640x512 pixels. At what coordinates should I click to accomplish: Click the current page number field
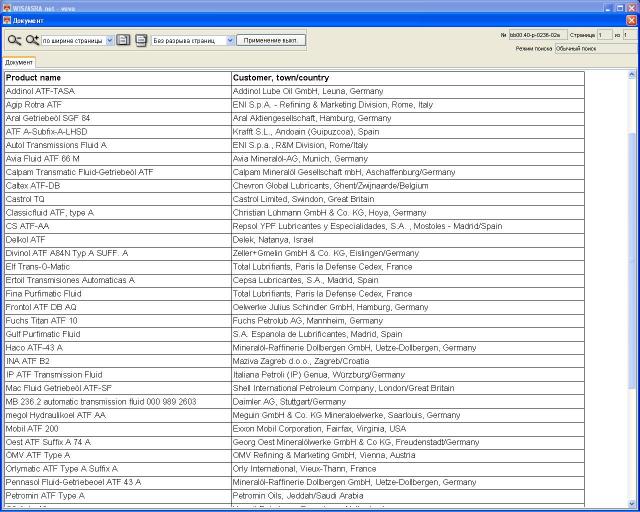(605, 35)
